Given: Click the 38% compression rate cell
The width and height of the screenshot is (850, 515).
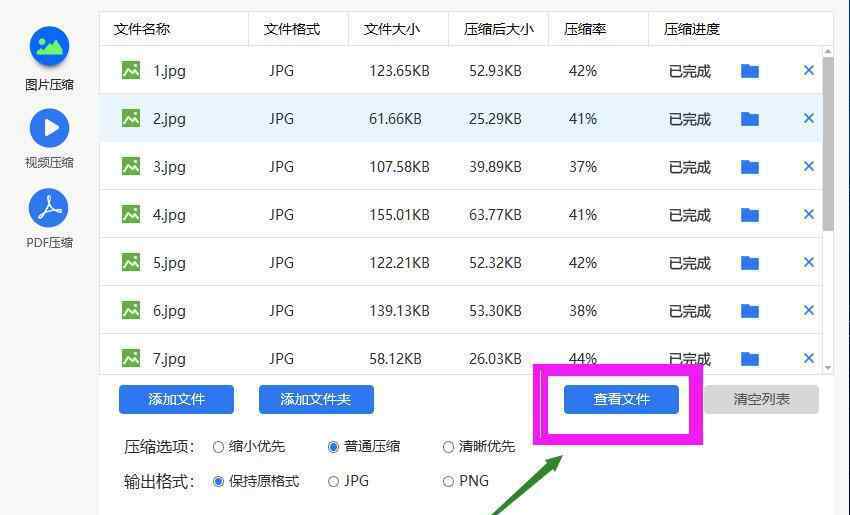Looking at the screenshot, I should pos(583,311).
